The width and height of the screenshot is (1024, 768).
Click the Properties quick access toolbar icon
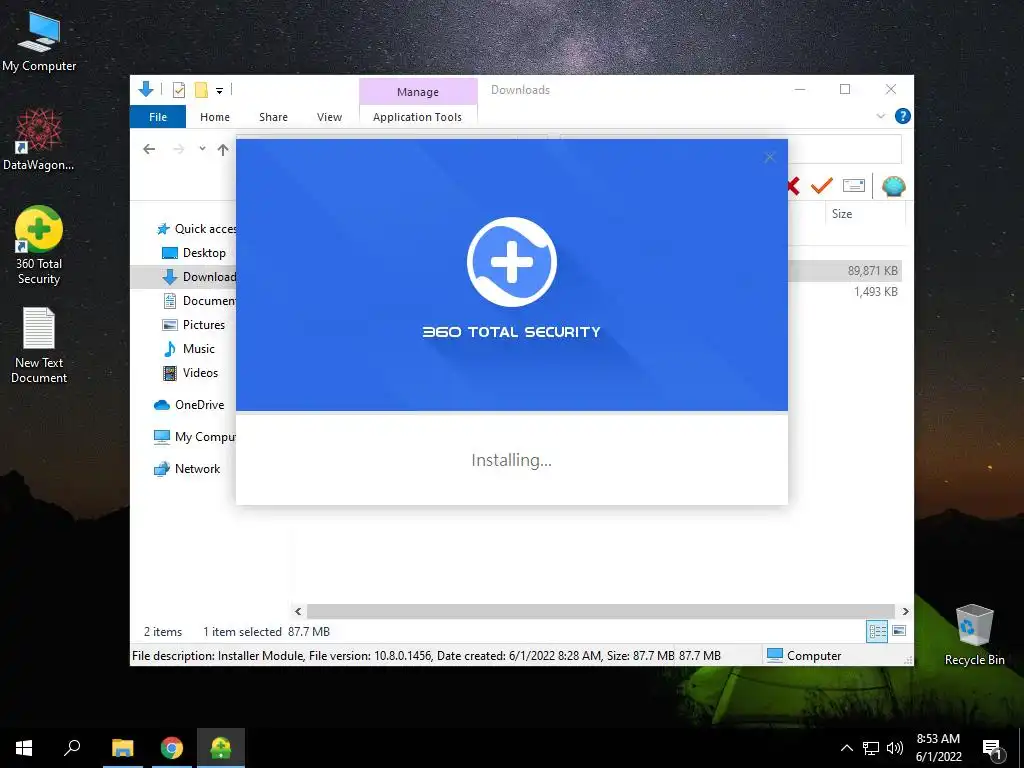(x=178, y=90)
